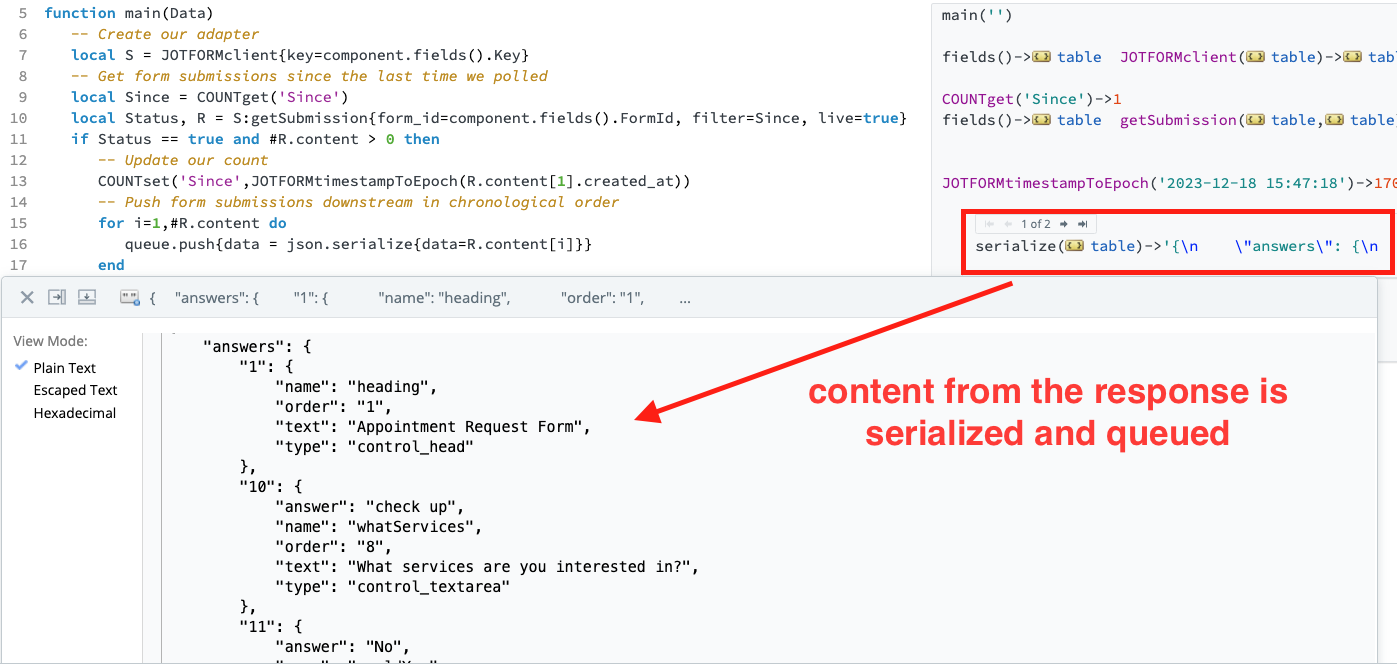
Task: Click the truncated ellipsis in the preview header
Action: (x=684, y=298)
